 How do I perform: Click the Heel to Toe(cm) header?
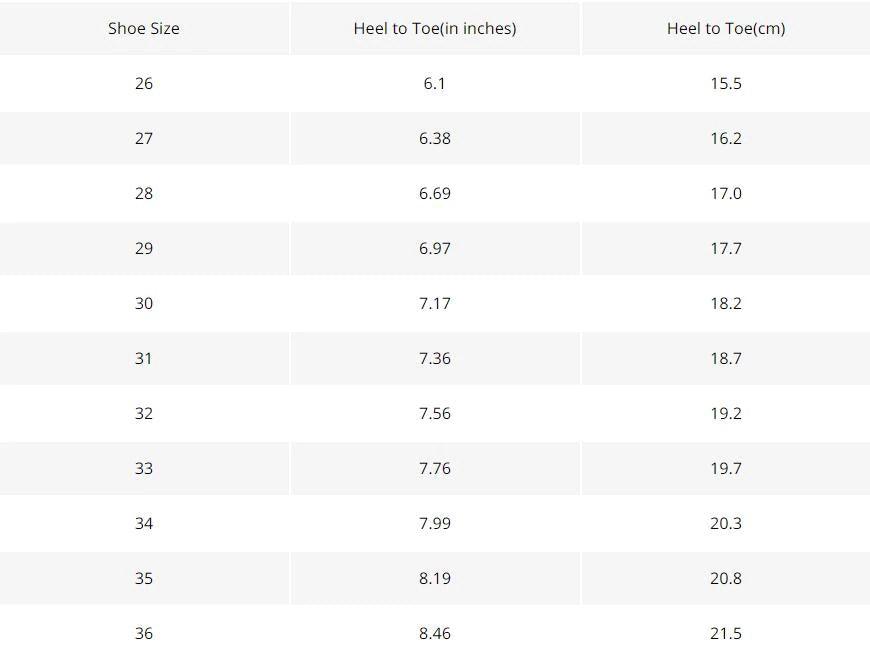(726, 28)
